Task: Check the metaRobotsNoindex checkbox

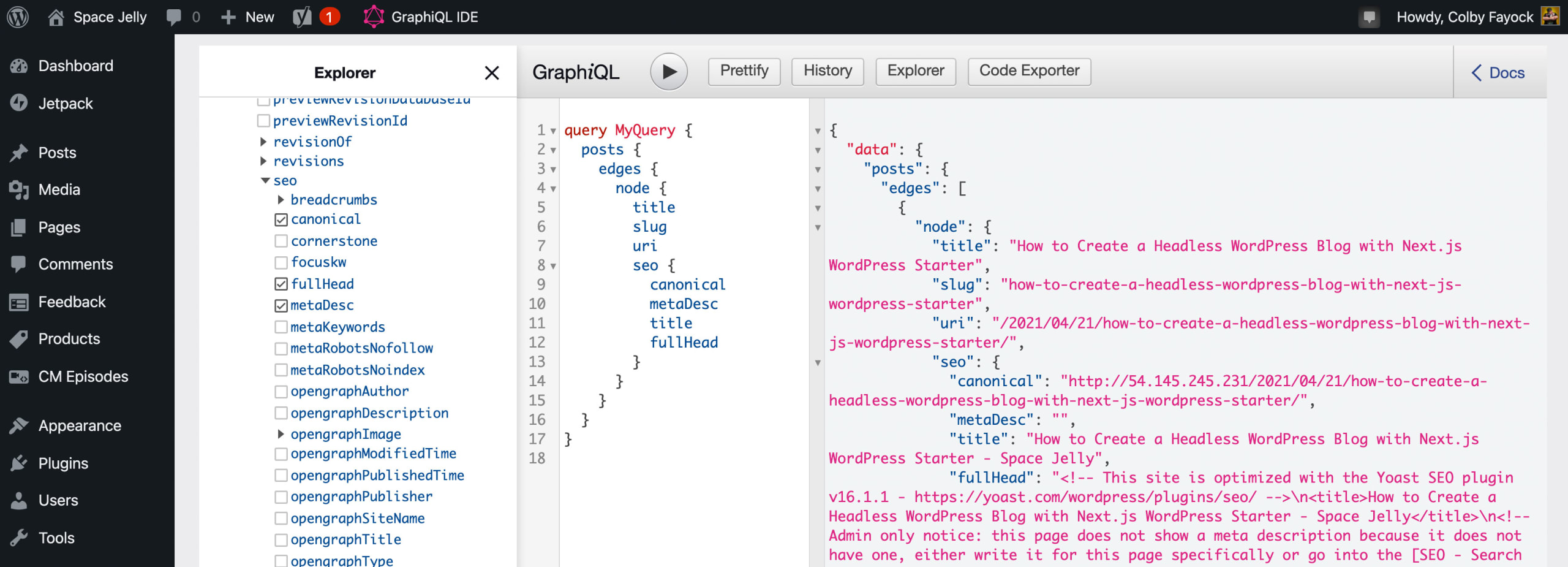Action: pos(281,370)
